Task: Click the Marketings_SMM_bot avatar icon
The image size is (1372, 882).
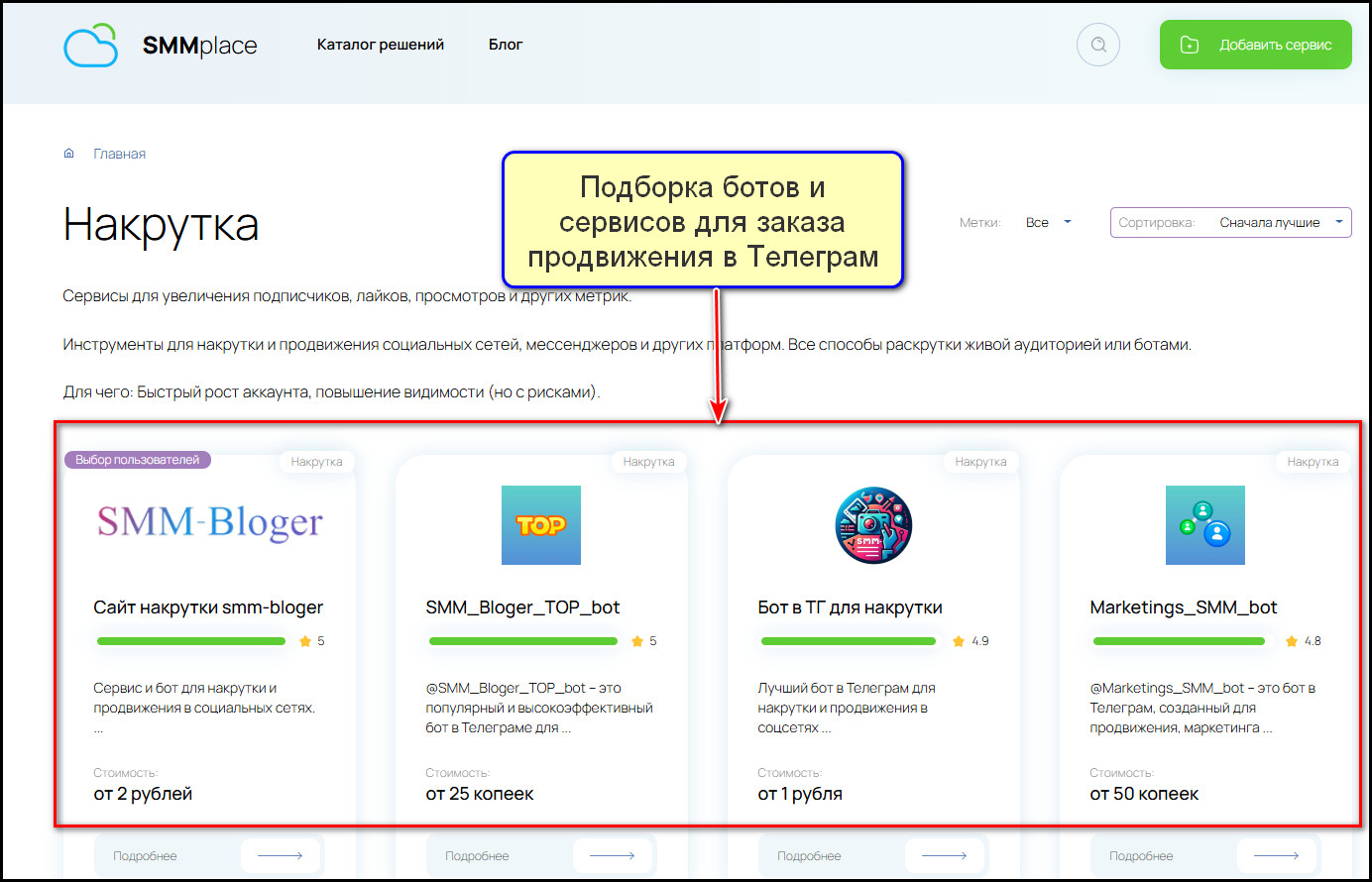Action: click(x=1205, y=524)
